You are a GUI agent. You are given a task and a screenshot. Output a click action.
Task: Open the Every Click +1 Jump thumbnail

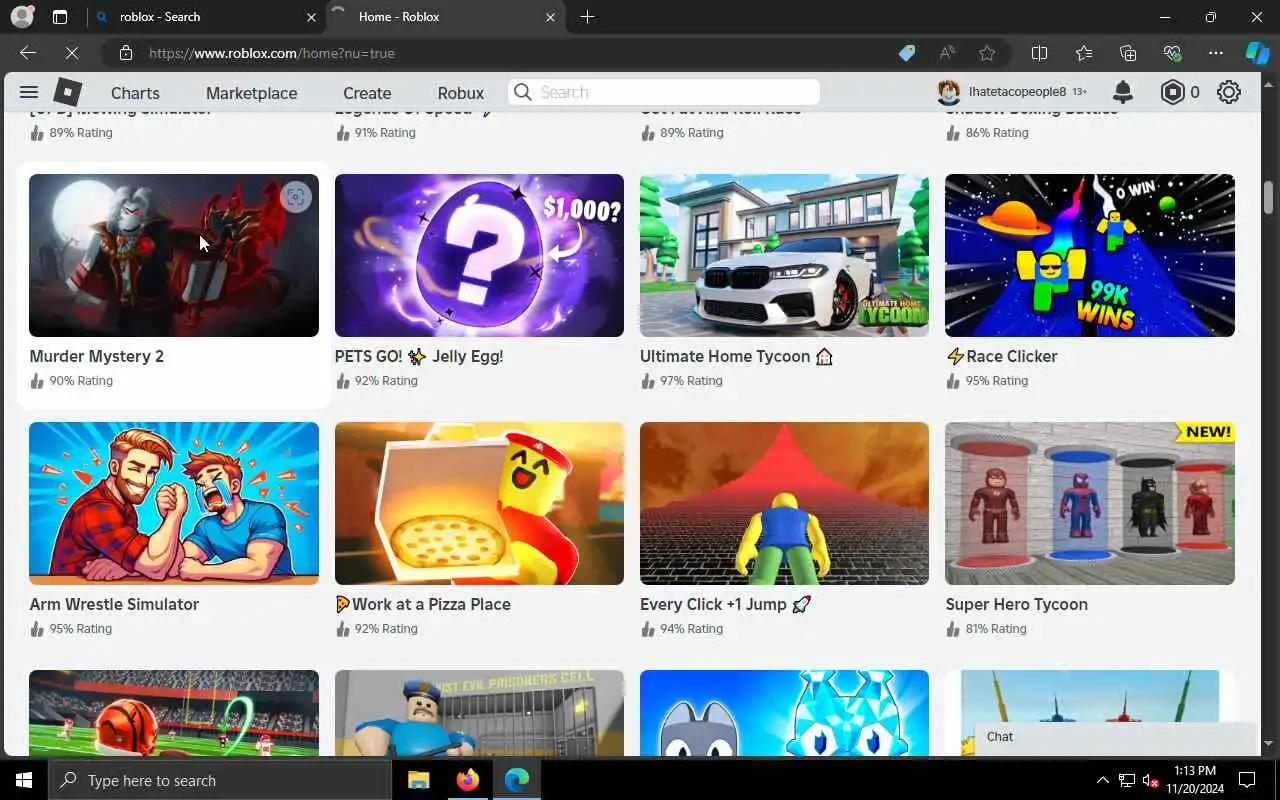tap(784, 503)
